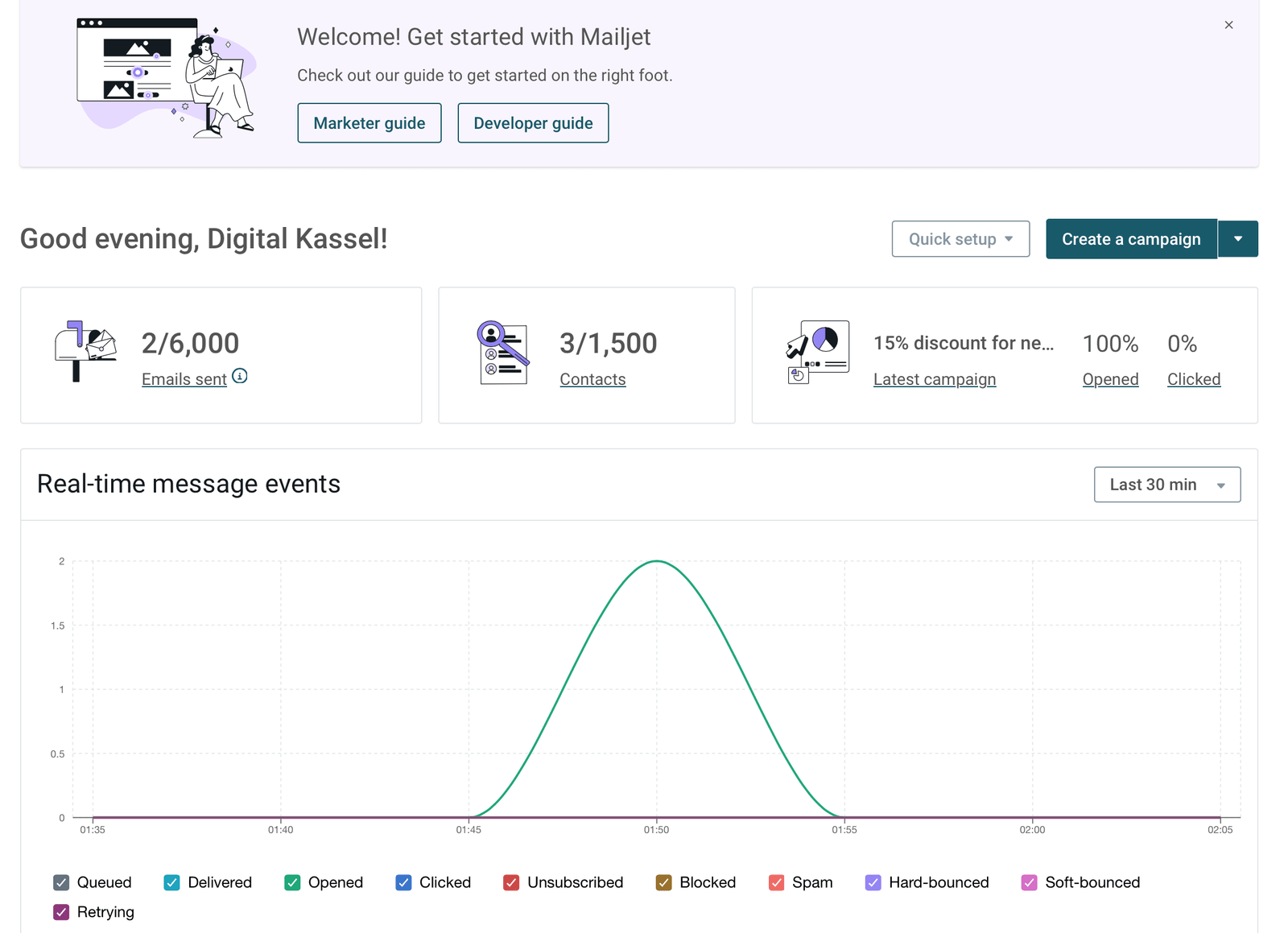The width and height of the screenshot is (1288, 933).
Task: Open the Clicked stats link under 0%
Action: (1194, 379)
